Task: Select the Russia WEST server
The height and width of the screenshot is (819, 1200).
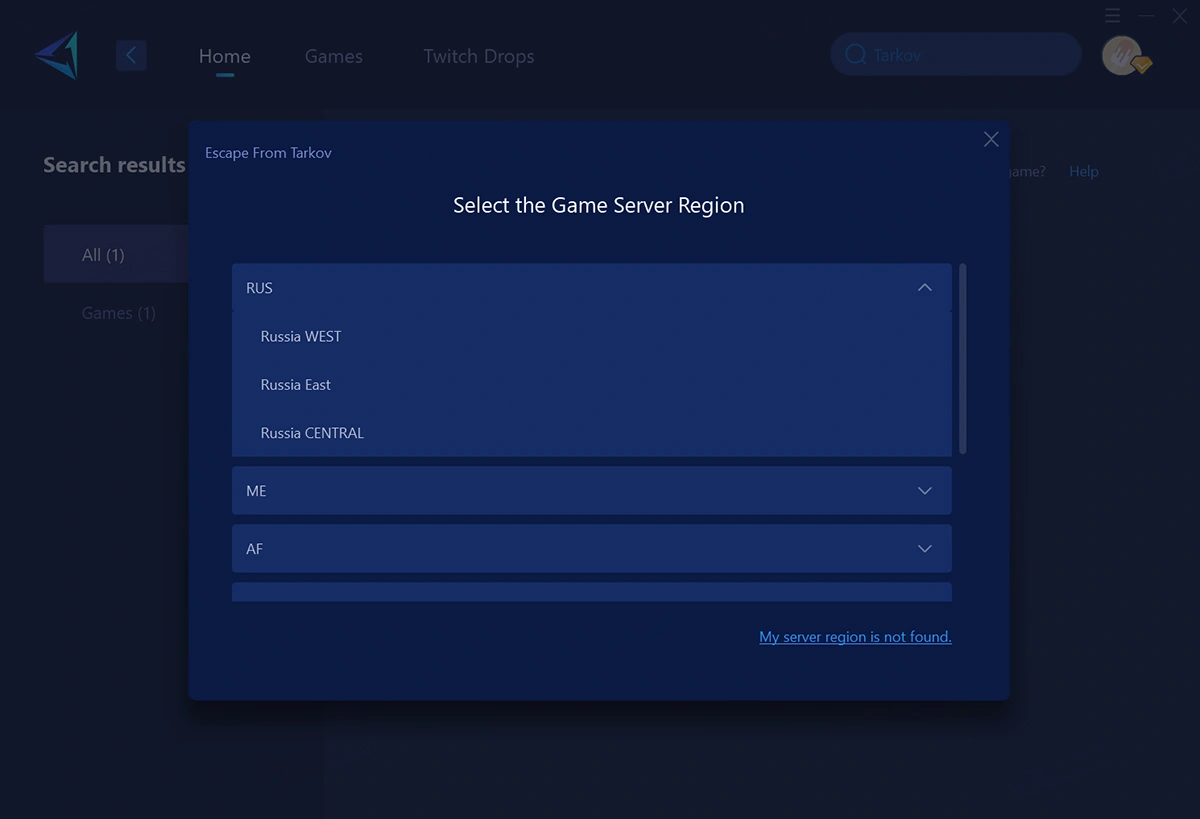Action: [301, 337]
